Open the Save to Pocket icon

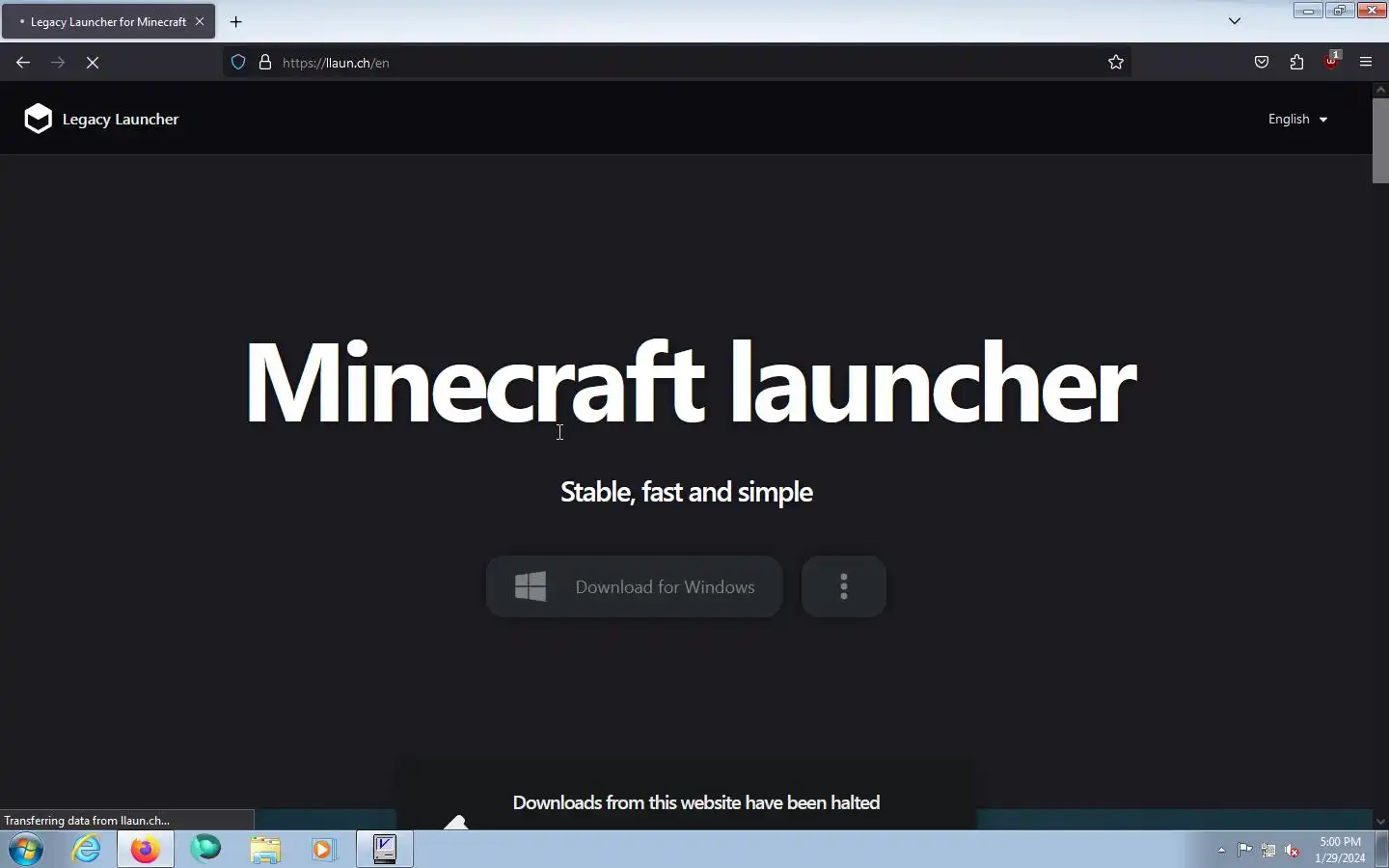[1262, 63]
